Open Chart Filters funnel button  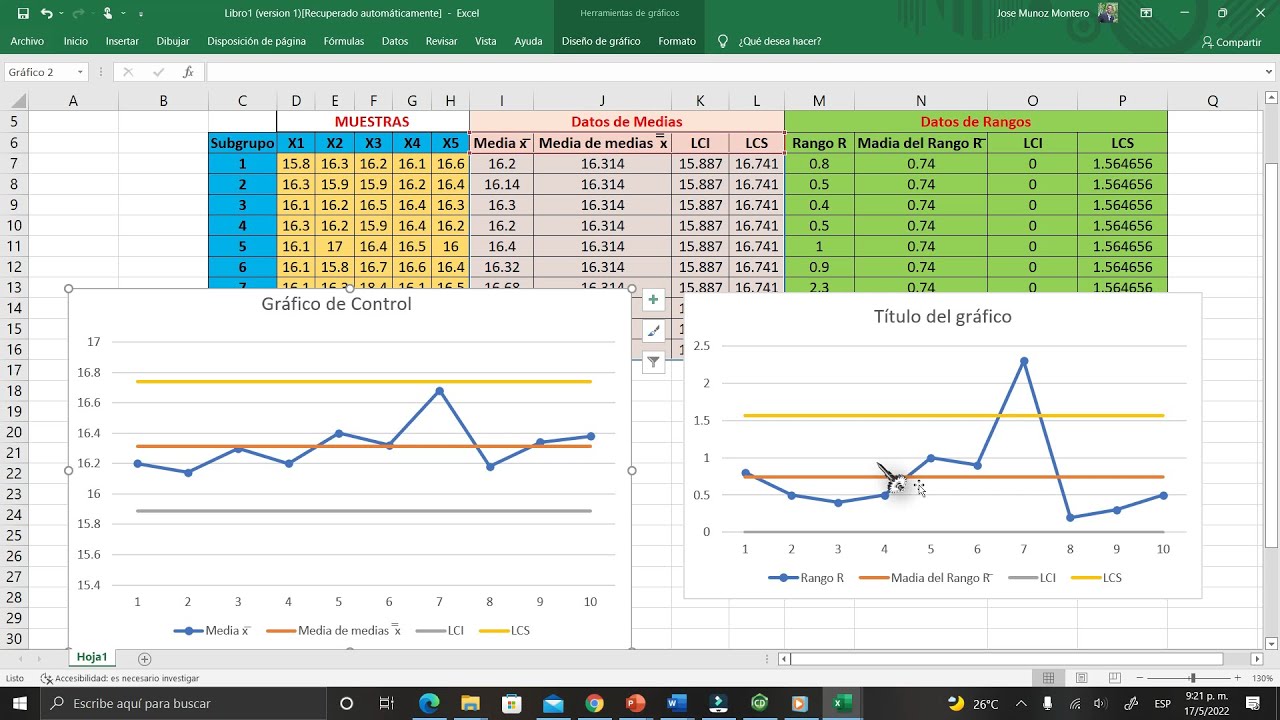[653, 362]
